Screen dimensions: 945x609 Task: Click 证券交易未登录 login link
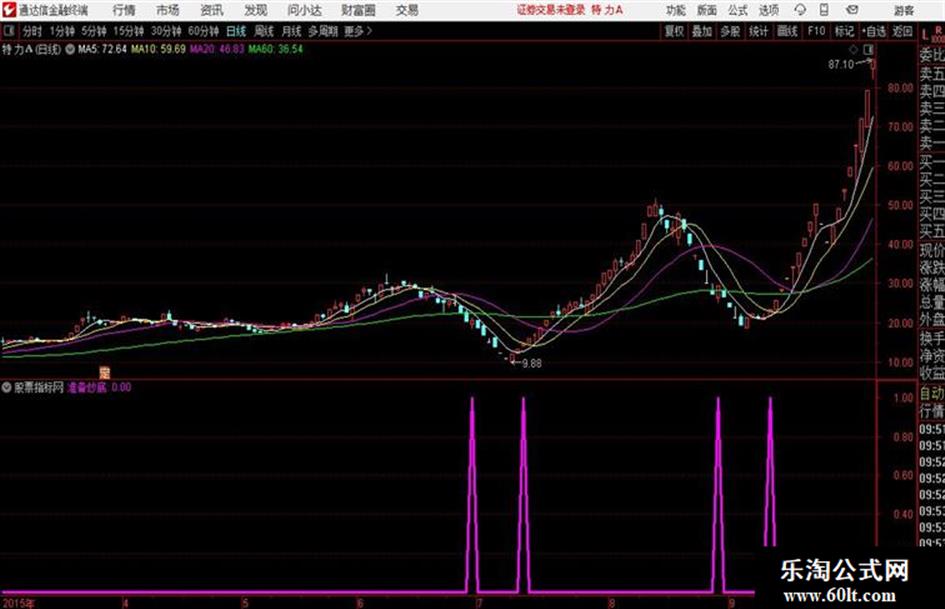[x=551, y=10]
